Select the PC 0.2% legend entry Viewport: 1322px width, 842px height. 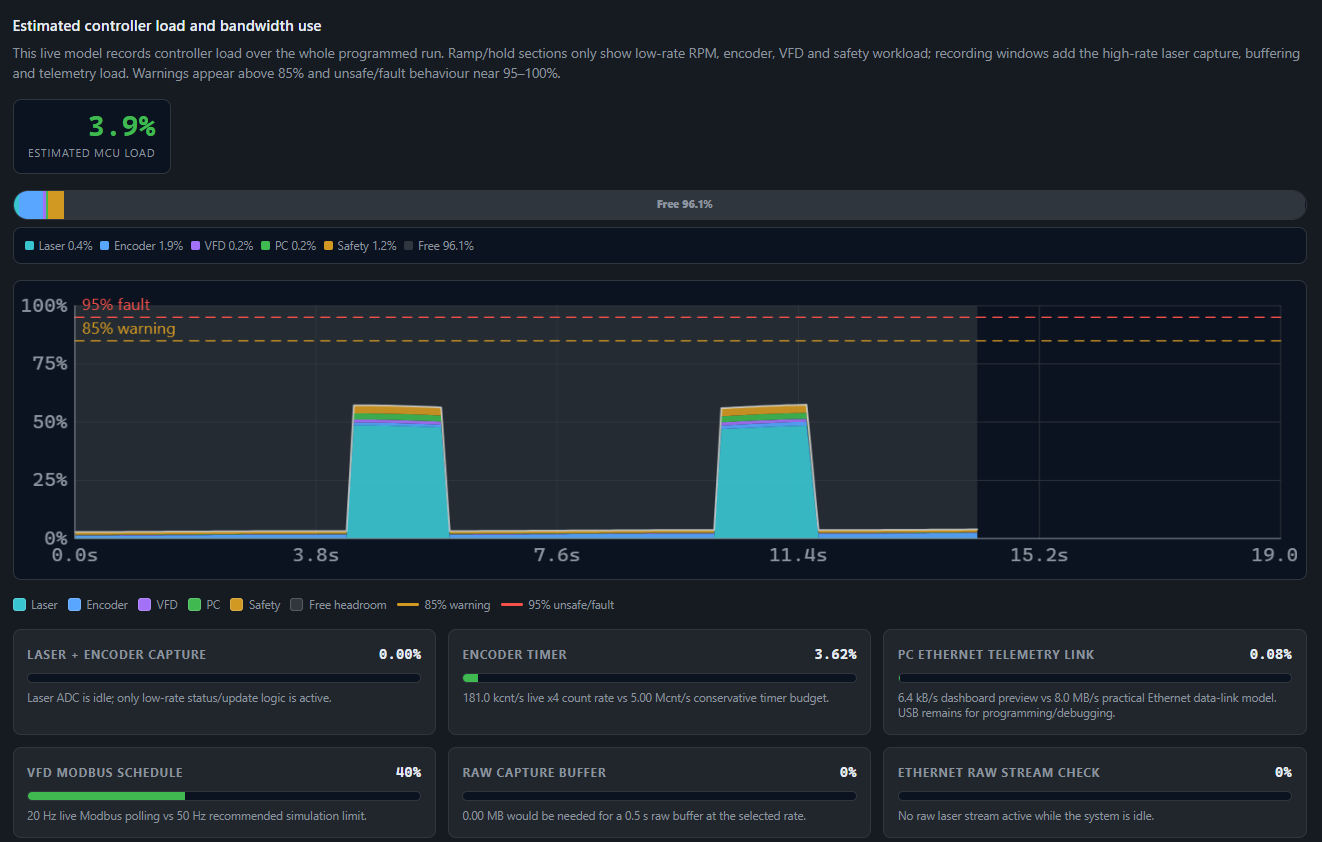click(x=289, y=246)
